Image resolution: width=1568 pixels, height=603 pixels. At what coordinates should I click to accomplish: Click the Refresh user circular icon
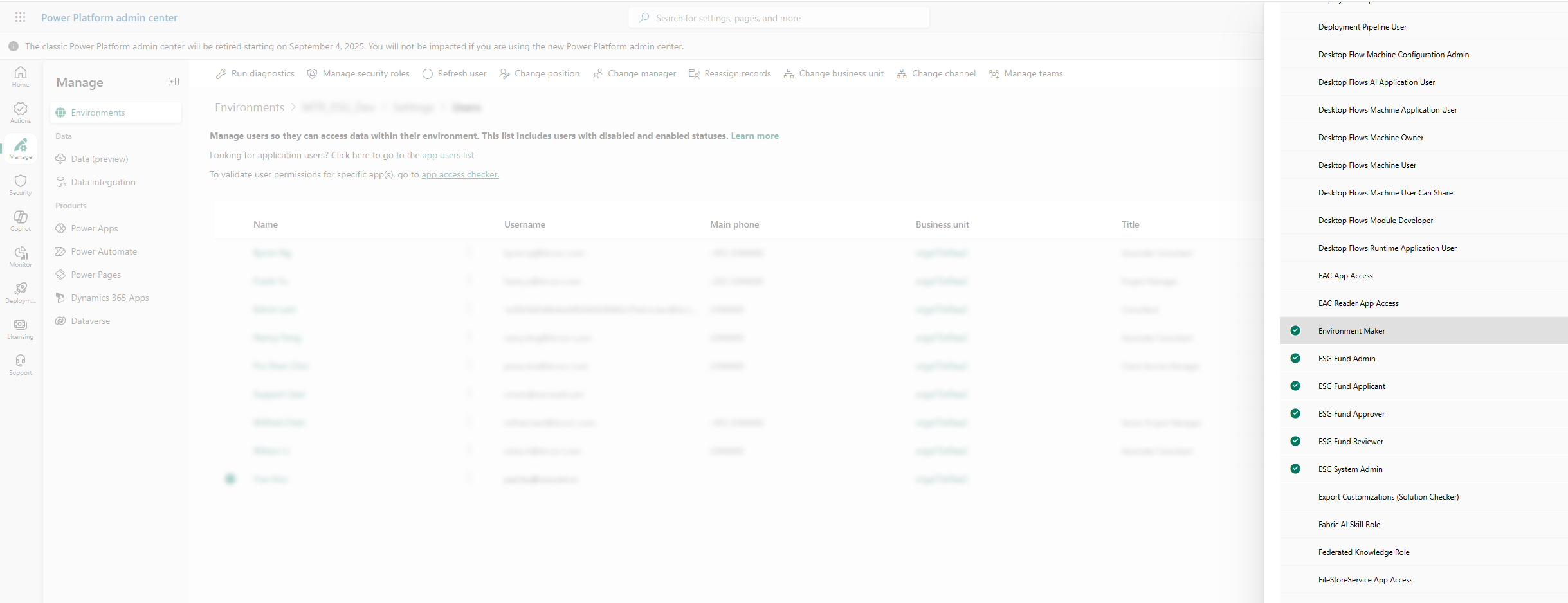click(428, 74)
